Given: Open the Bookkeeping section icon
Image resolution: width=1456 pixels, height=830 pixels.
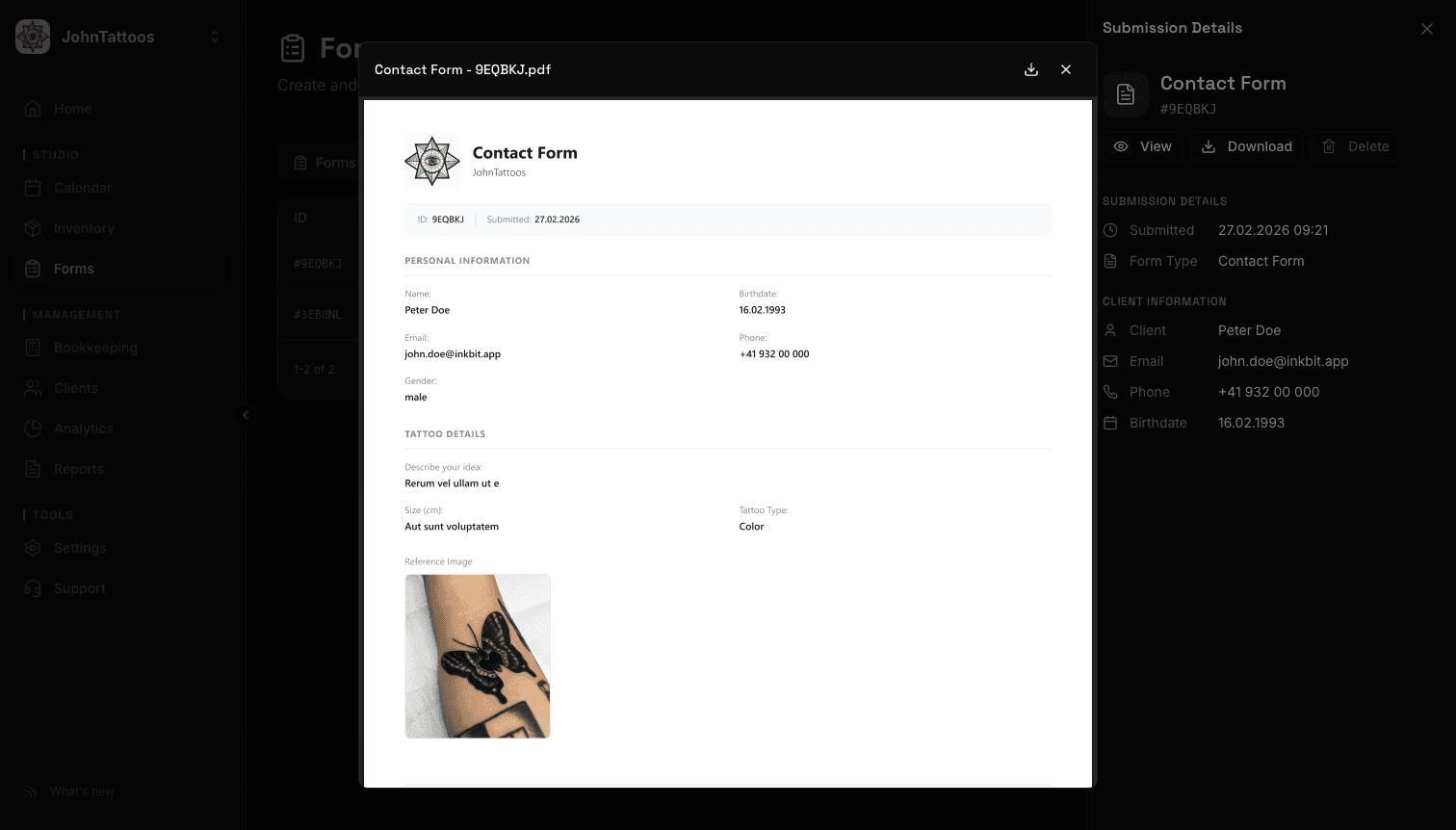Looking at the screenshot, I should [x=33, y=348].
